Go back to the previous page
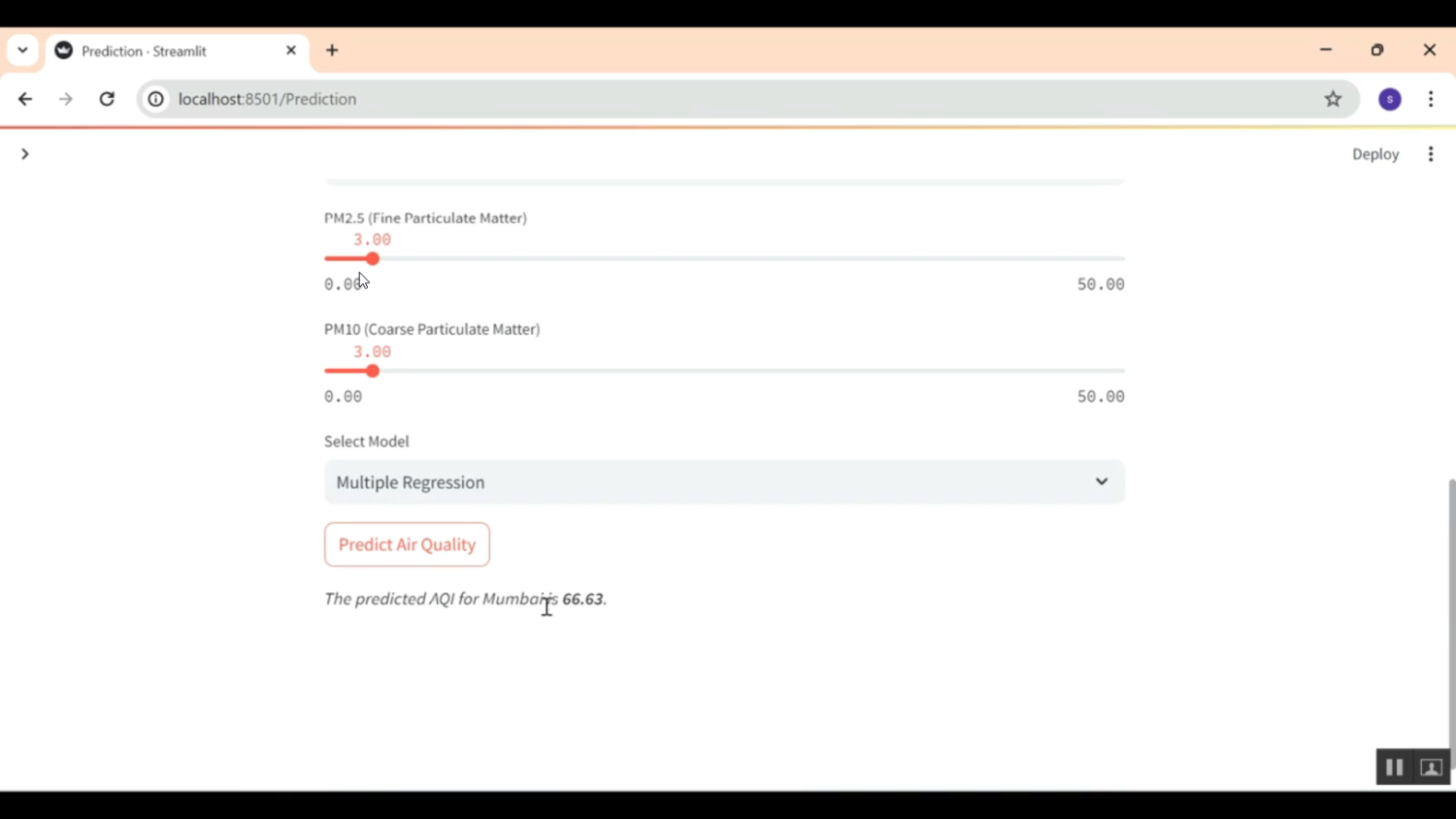The image size is (1456, 819). (x=25, y=99)
